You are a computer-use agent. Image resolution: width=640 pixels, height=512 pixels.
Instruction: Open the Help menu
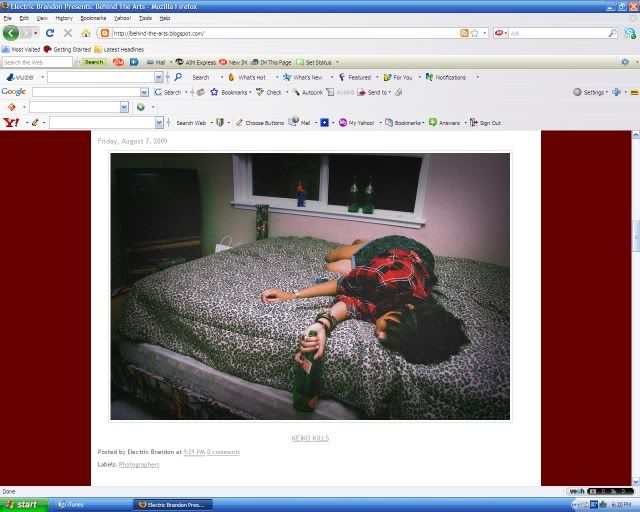pos(165,18)
